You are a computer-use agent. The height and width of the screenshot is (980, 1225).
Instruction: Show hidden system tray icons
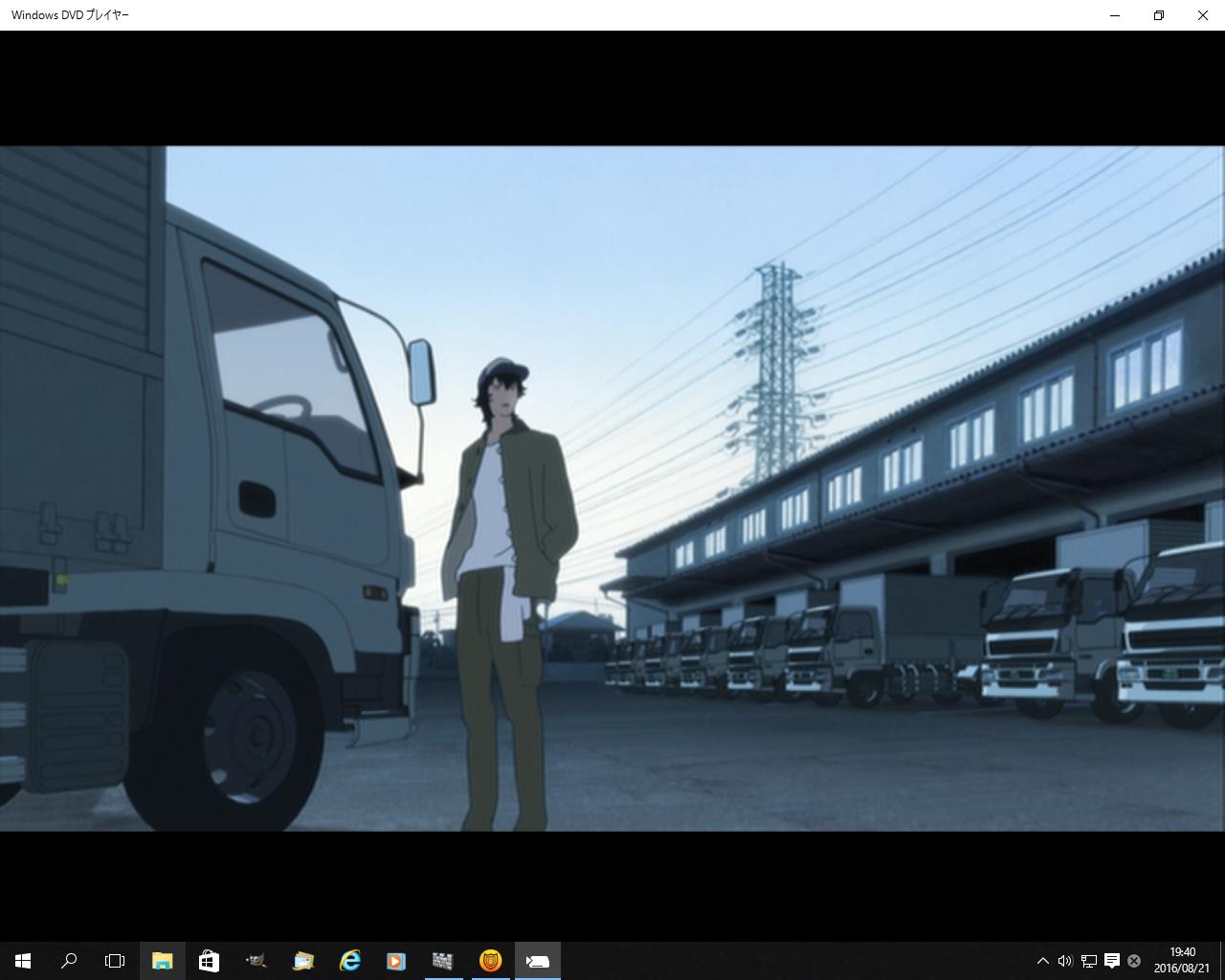pyautogui.click(x=1042, y=961)
